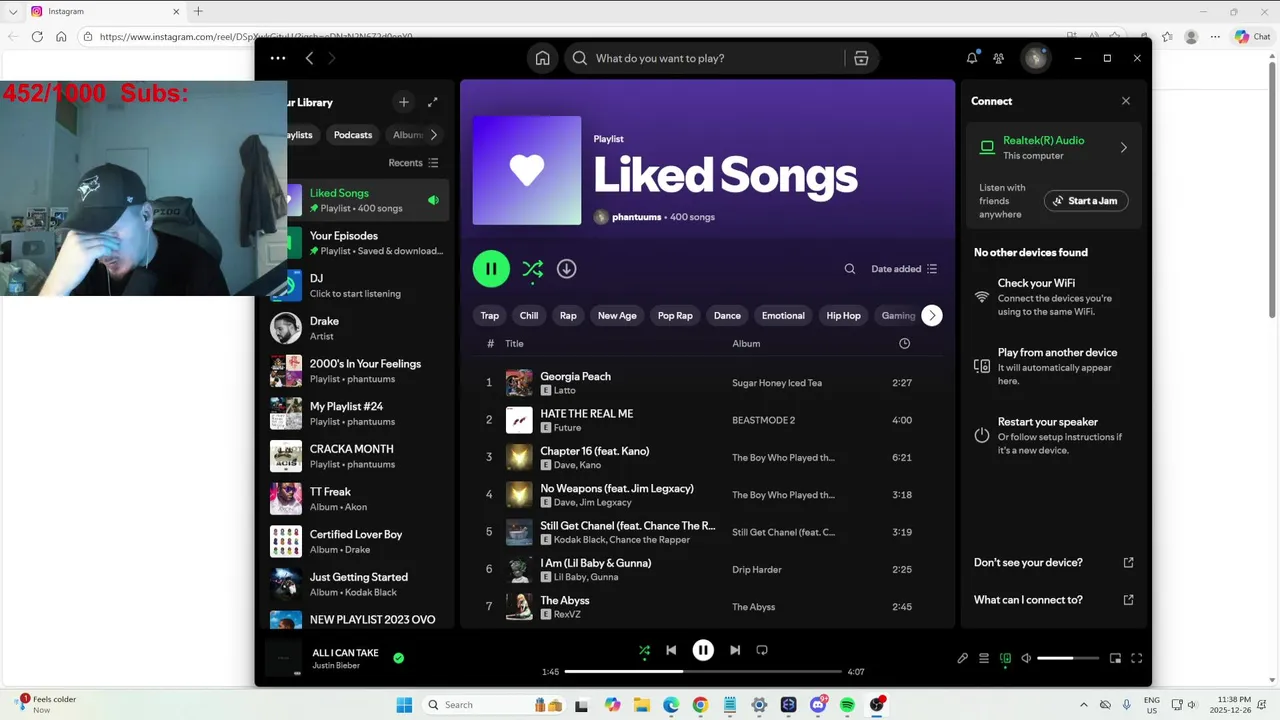Open the Don't see your device? link
Image resolution: width=1280 pixels, height=720 pixels.
(1053, 562)
